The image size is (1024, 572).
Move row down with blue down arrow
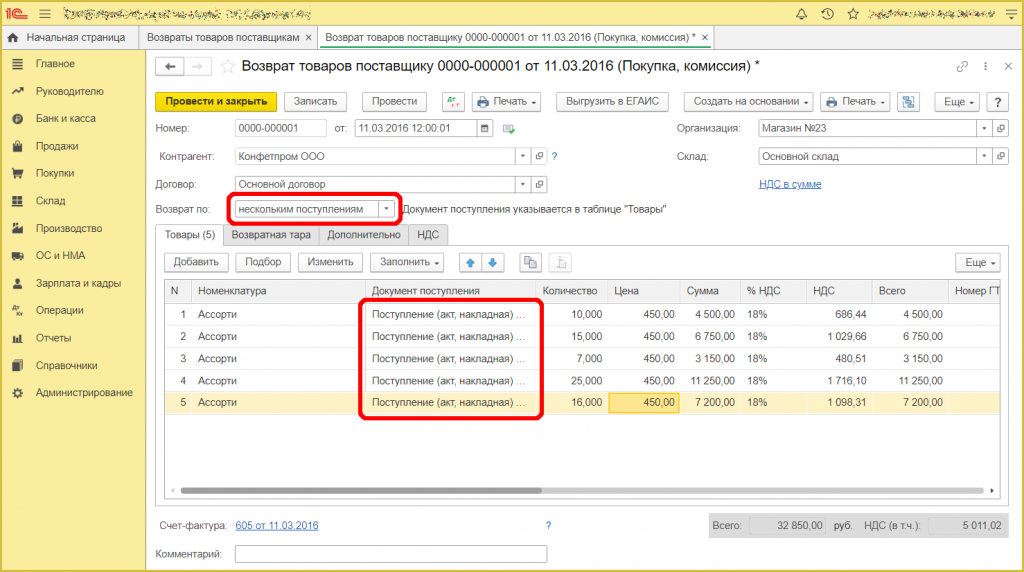coord(494,262)
